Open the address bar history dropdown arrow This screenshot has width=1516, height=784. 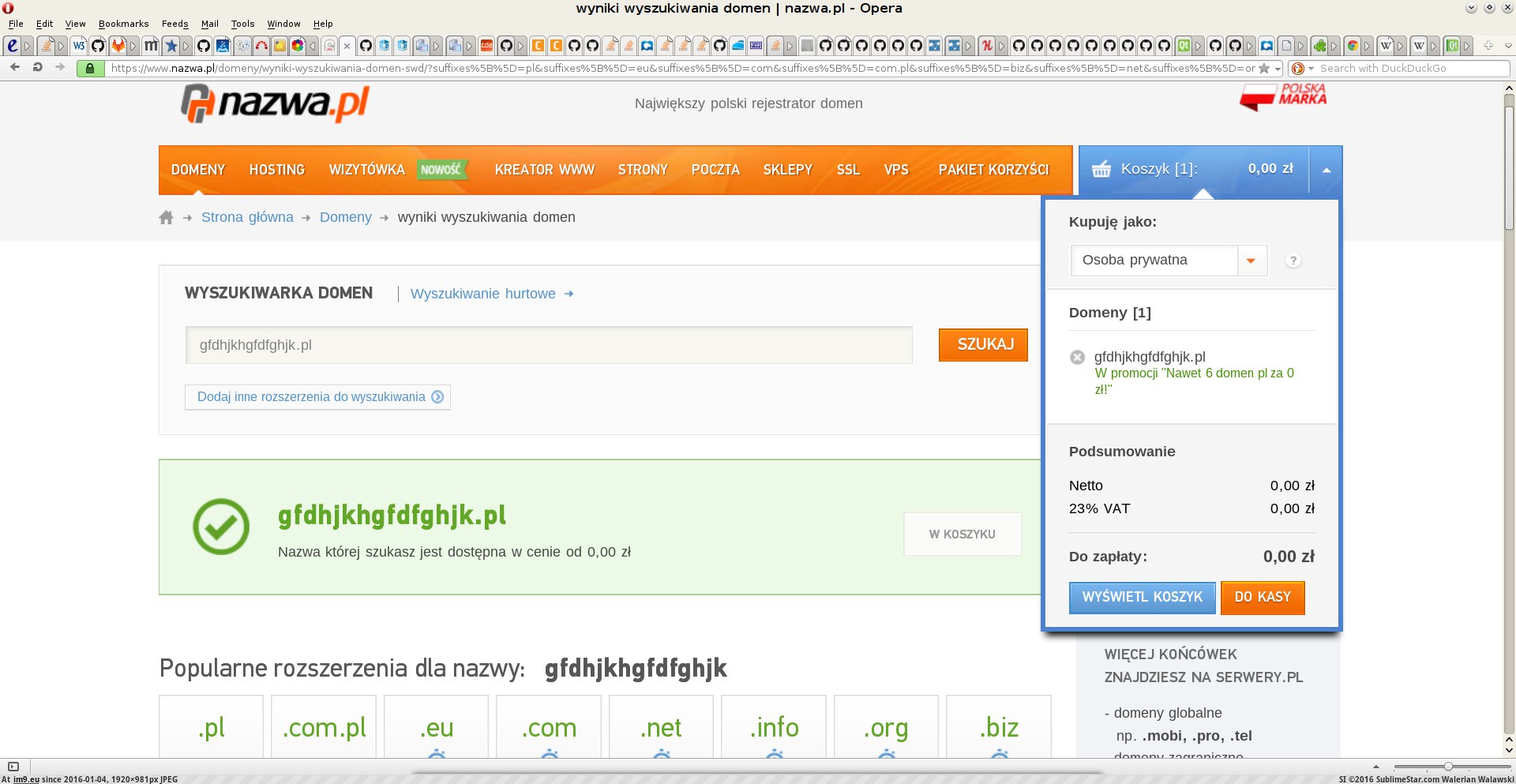[1278, 69]
